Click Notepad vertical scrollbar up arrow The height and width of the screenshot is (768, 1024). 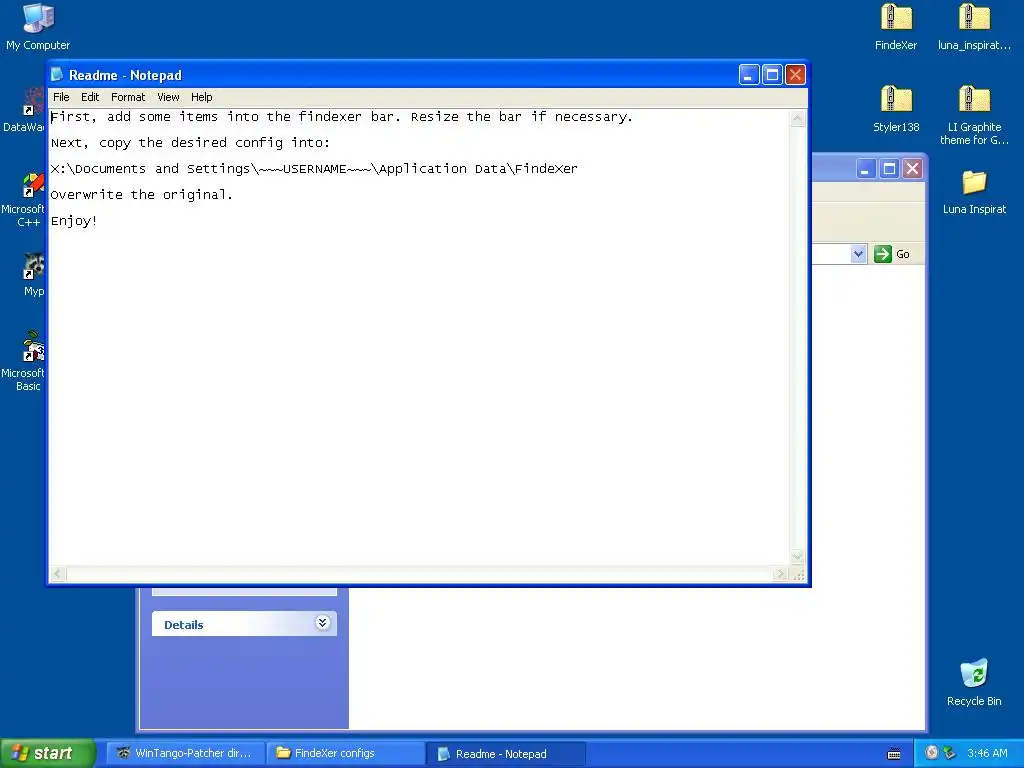click(797, 118)
